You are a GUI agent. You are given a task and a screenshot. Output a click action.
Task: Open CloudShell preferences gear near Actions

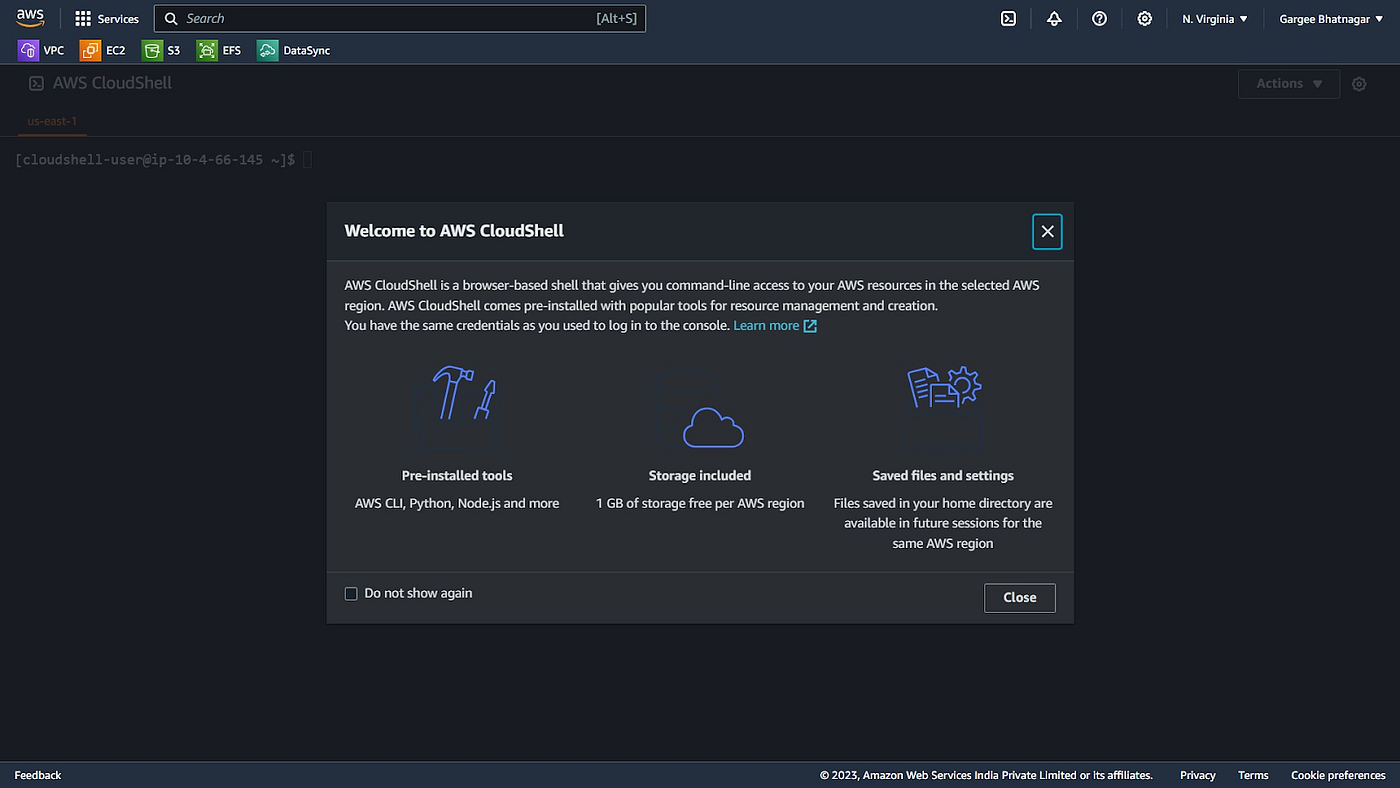(1359, 84)
